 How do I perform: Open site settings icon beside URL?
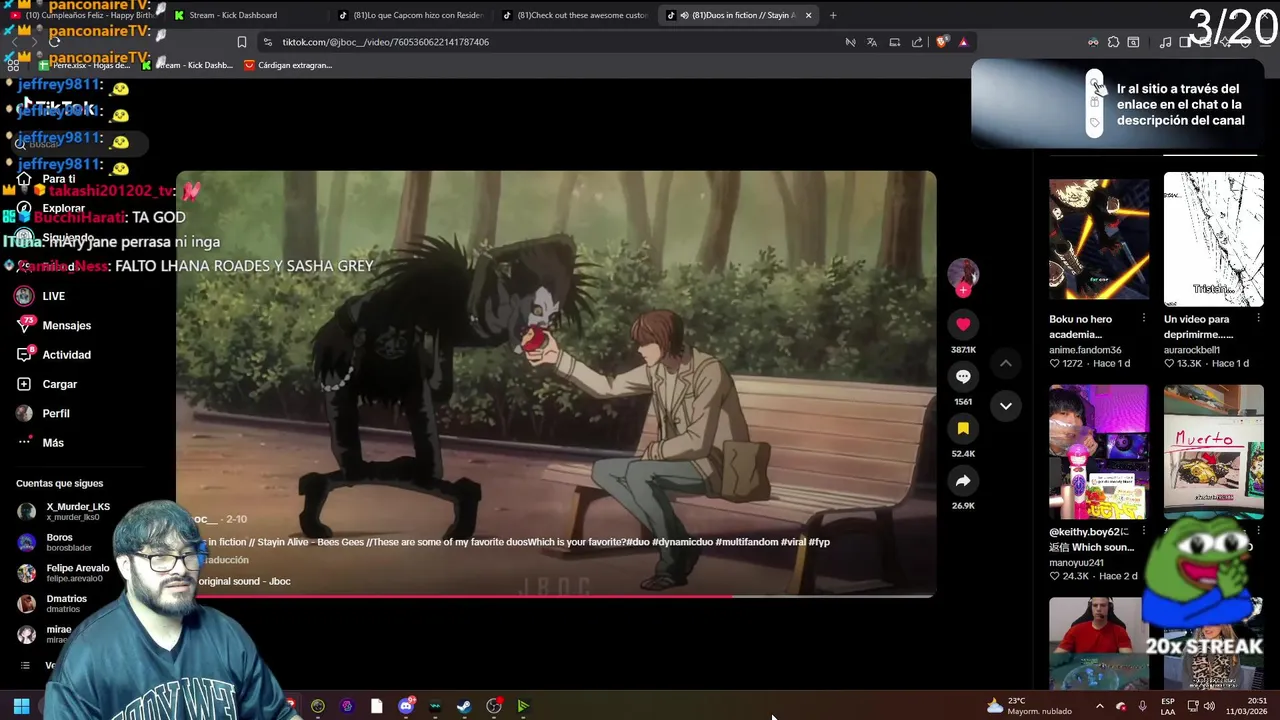click(x=267, y=42)
